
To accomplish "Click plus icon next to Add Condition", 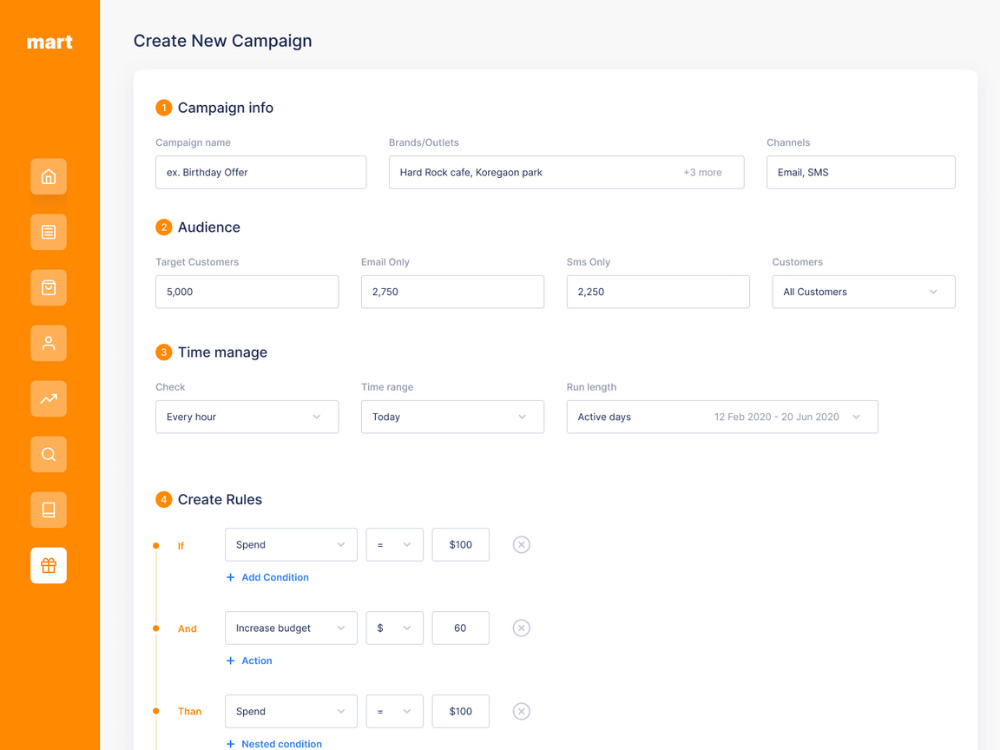I will coord(230,577).
